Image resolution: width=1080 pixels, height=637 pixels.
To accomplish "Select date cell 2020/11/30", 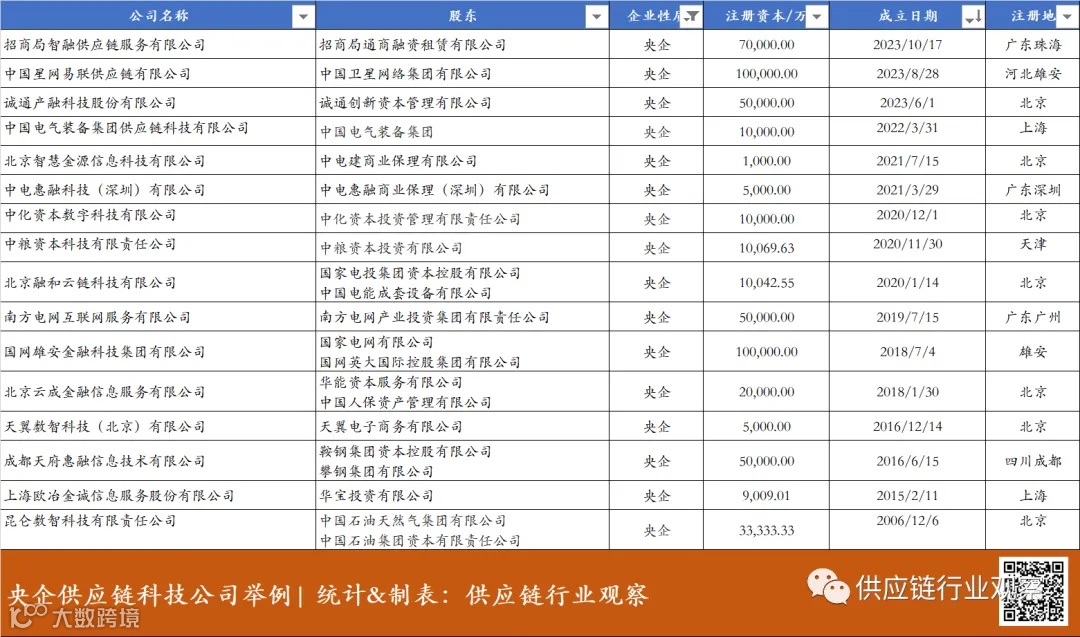I will (908, 247).
